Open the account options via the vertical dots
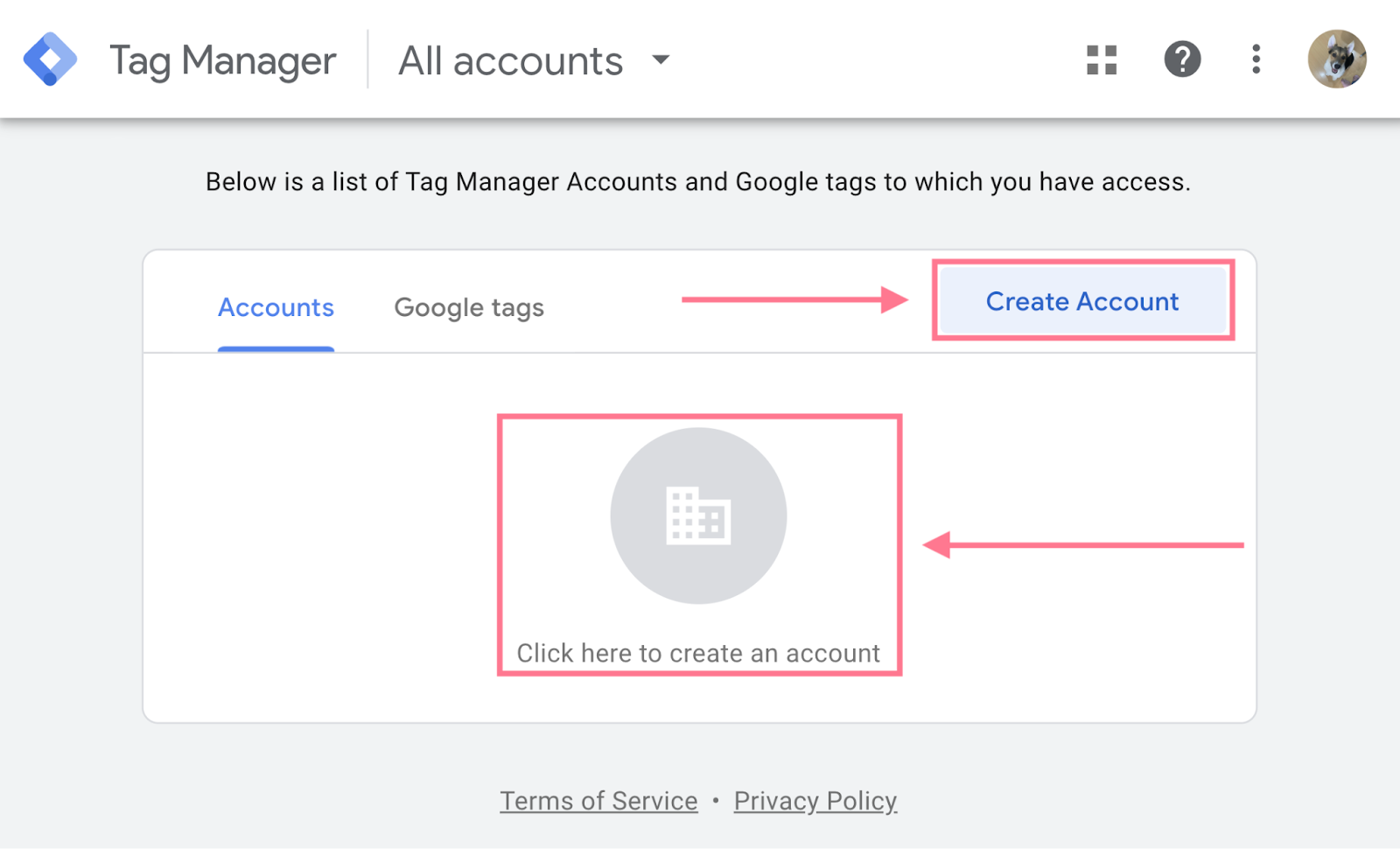The width and height of the screenshot is (1400, 849). [x=1255, y=59]
